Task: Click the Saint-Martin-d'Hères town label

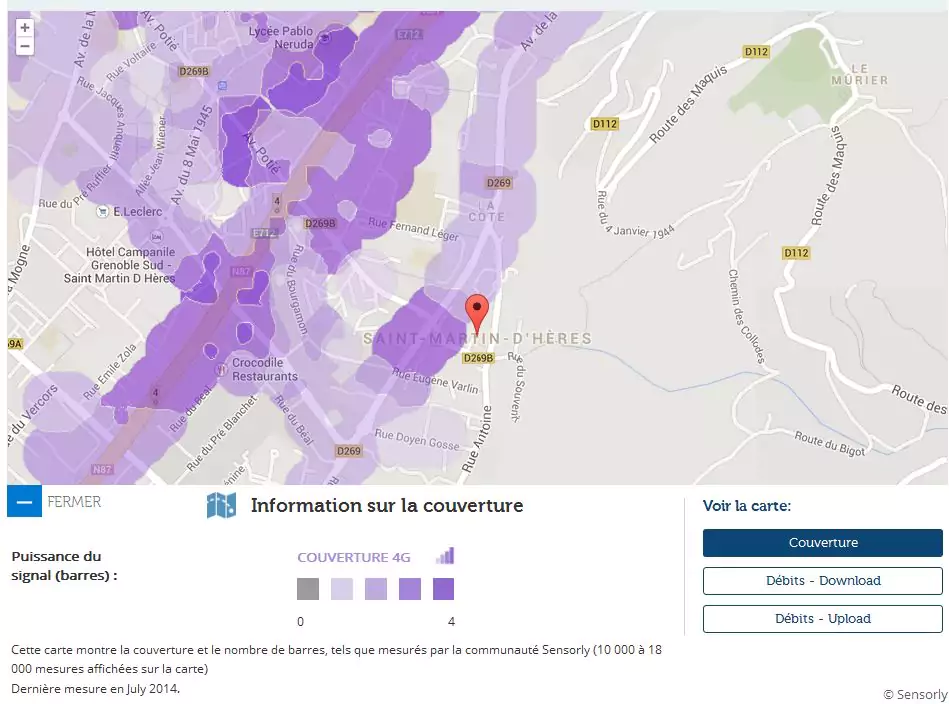Action: point(477,339)
